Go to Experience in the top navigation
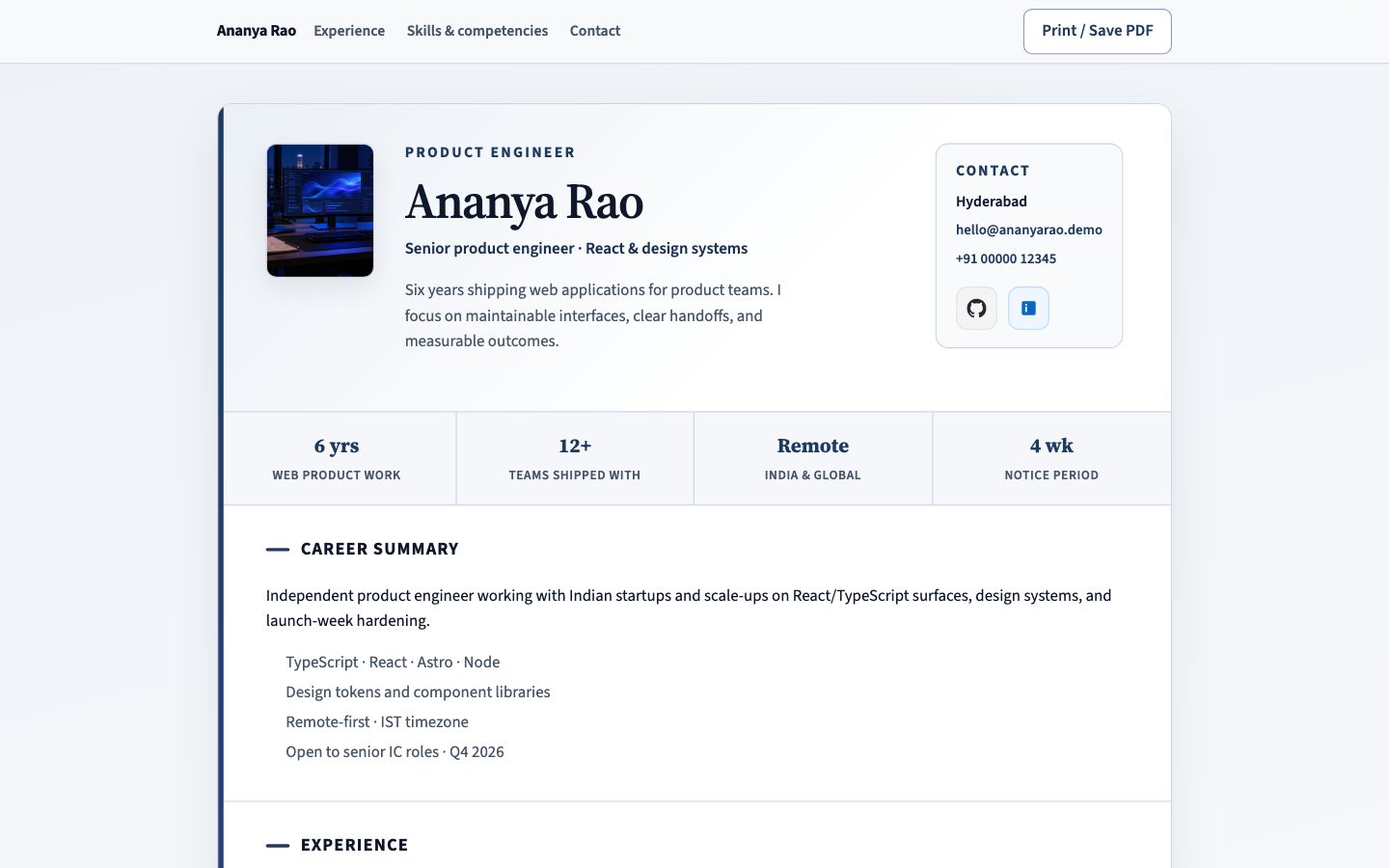This screenshot has height=868, width=1389. pyautogui.click(x=349, y=31)
